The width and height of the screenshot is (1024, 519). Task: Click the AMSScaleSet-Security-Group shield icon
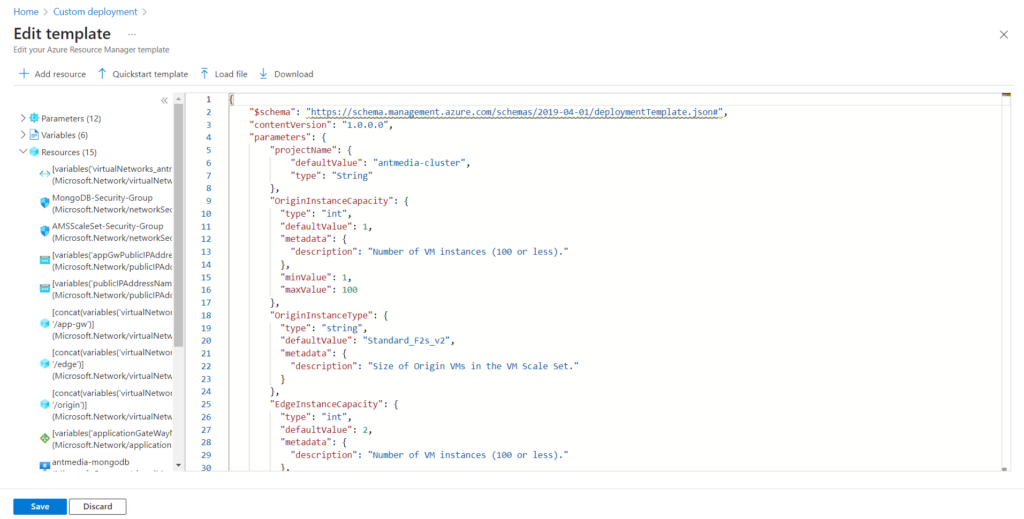44,231
